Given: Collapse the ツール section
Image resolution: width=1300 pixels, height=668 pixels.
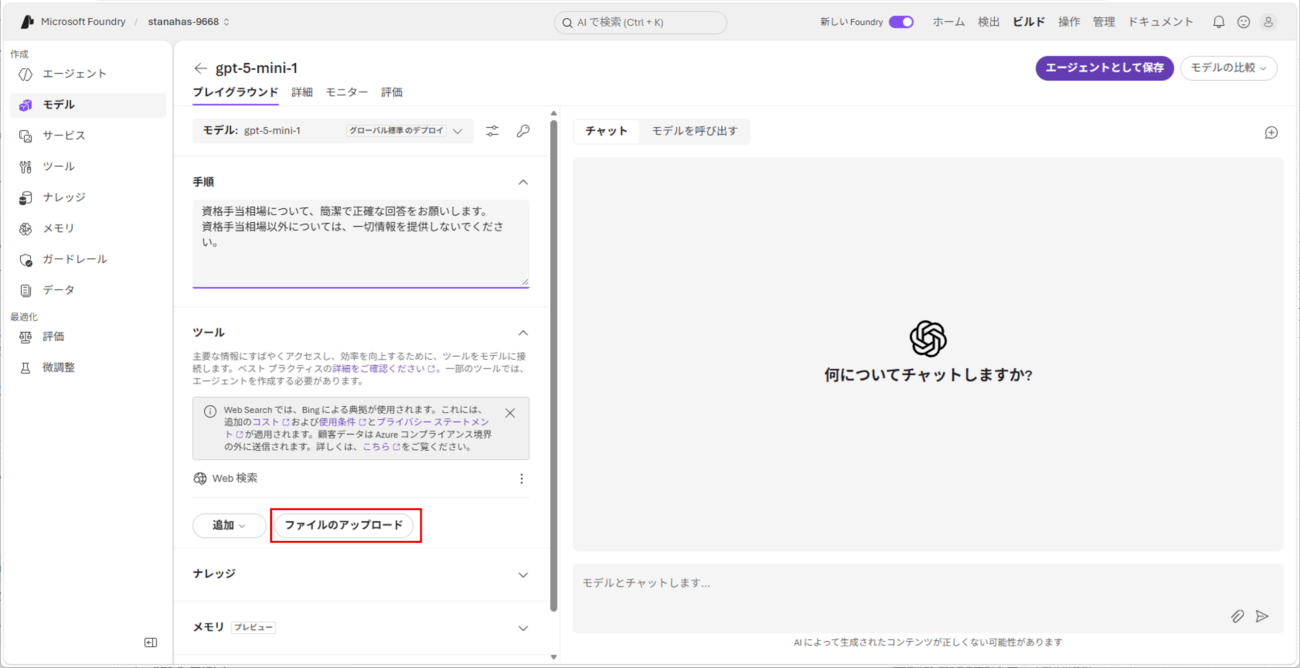Looking at the screenshot, I should coord(522,333).
